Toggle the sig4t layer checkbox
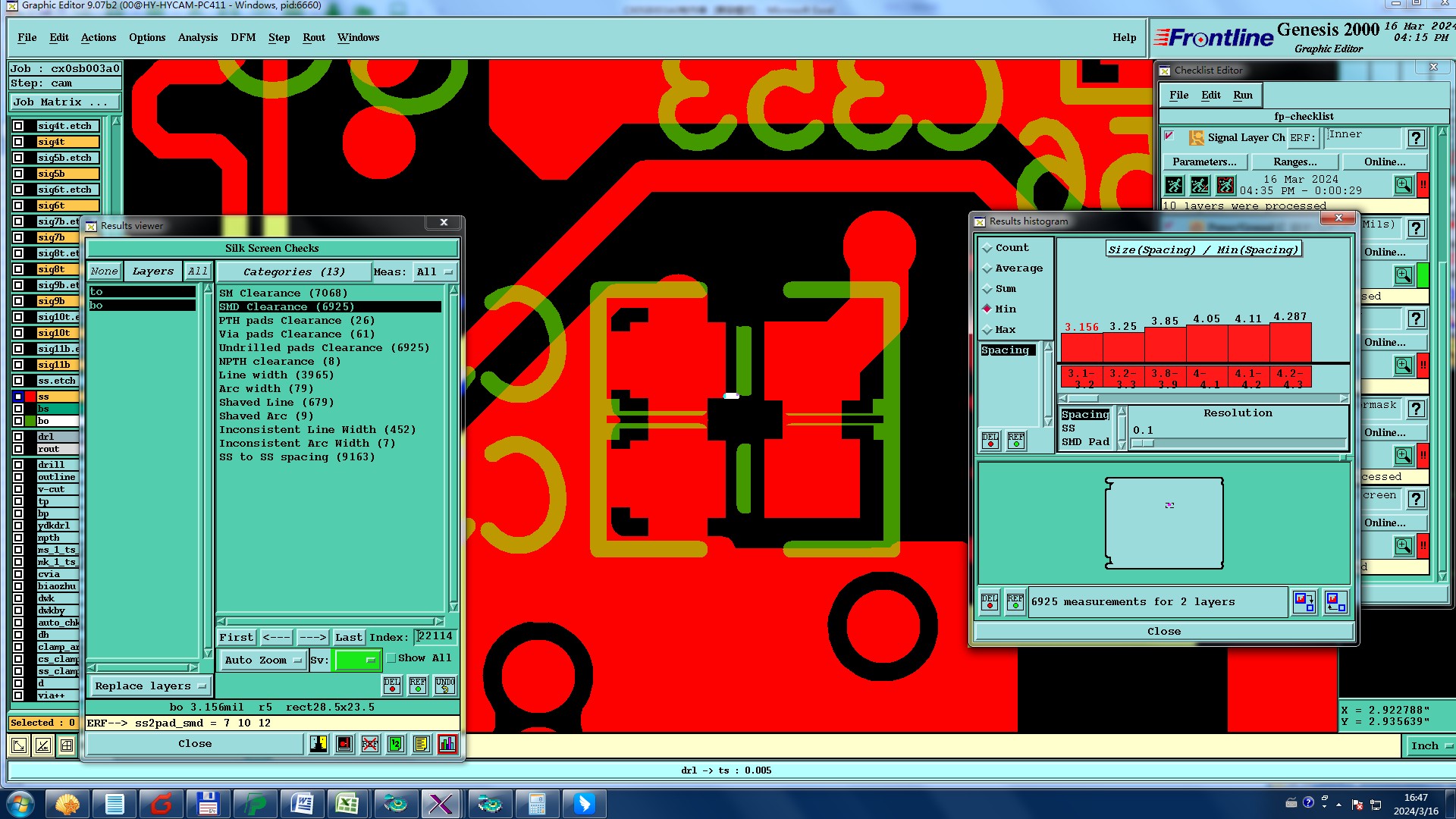Image resolution: width=1456 pixels, height=819 pixels. click(18, 142)
